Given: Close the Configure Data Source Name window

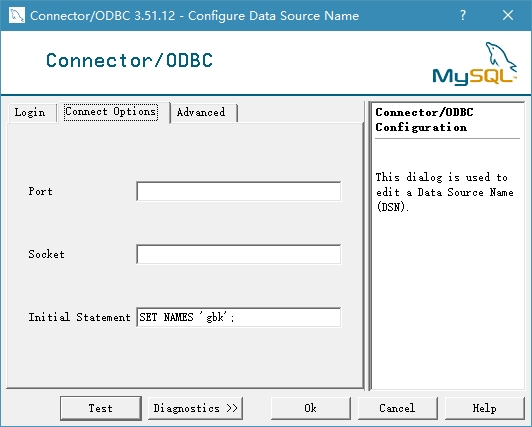Looking at the screenshot, I should (508, 15).
